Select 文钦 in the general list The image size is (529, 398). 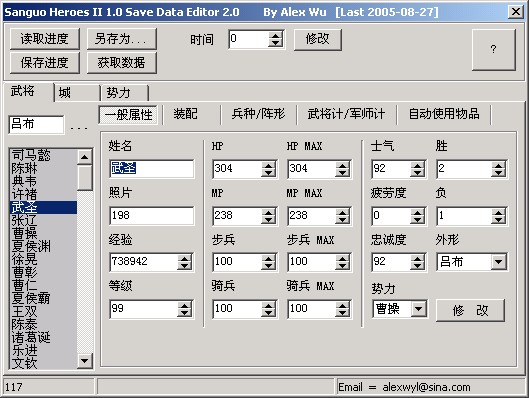click(44, 363)
